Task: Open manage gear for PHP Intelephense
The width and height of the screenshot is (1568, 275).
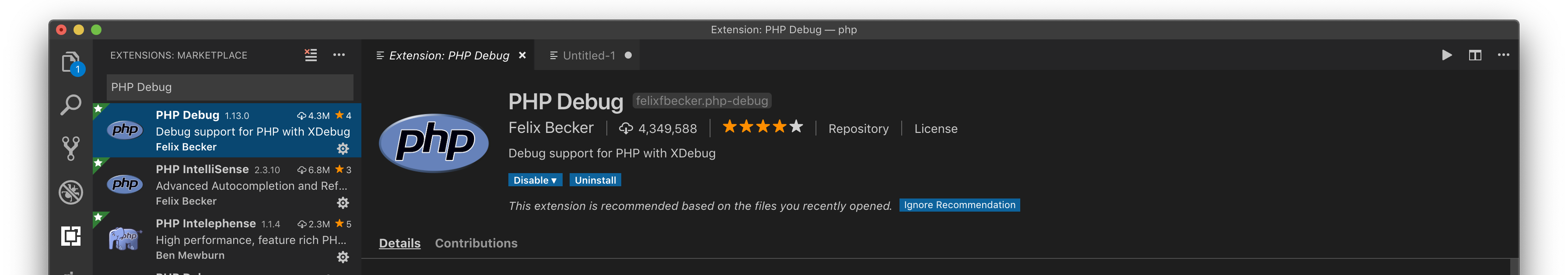Action: (x=343, y=257)
